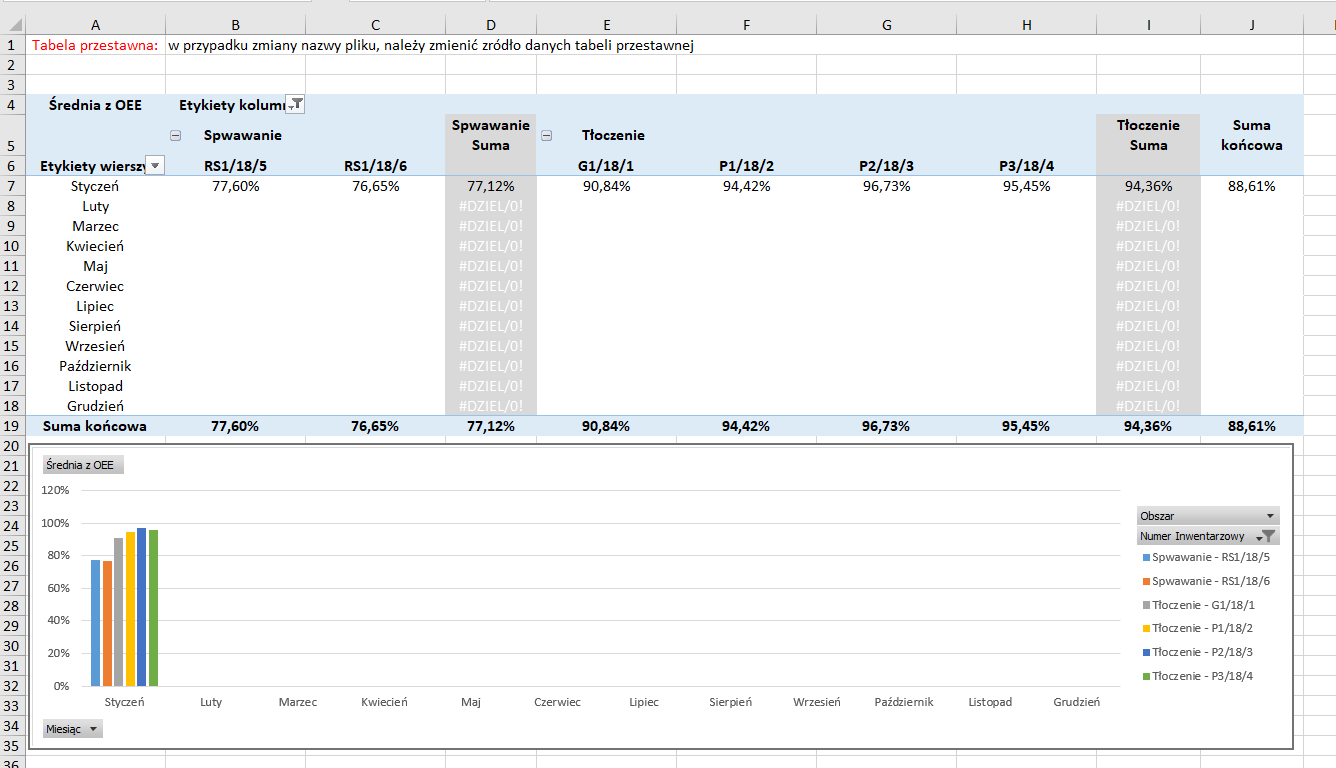Select the red Tabela przestawna cell
Image resolution: width=1336 pixels, height=768 pixels.
95,45
